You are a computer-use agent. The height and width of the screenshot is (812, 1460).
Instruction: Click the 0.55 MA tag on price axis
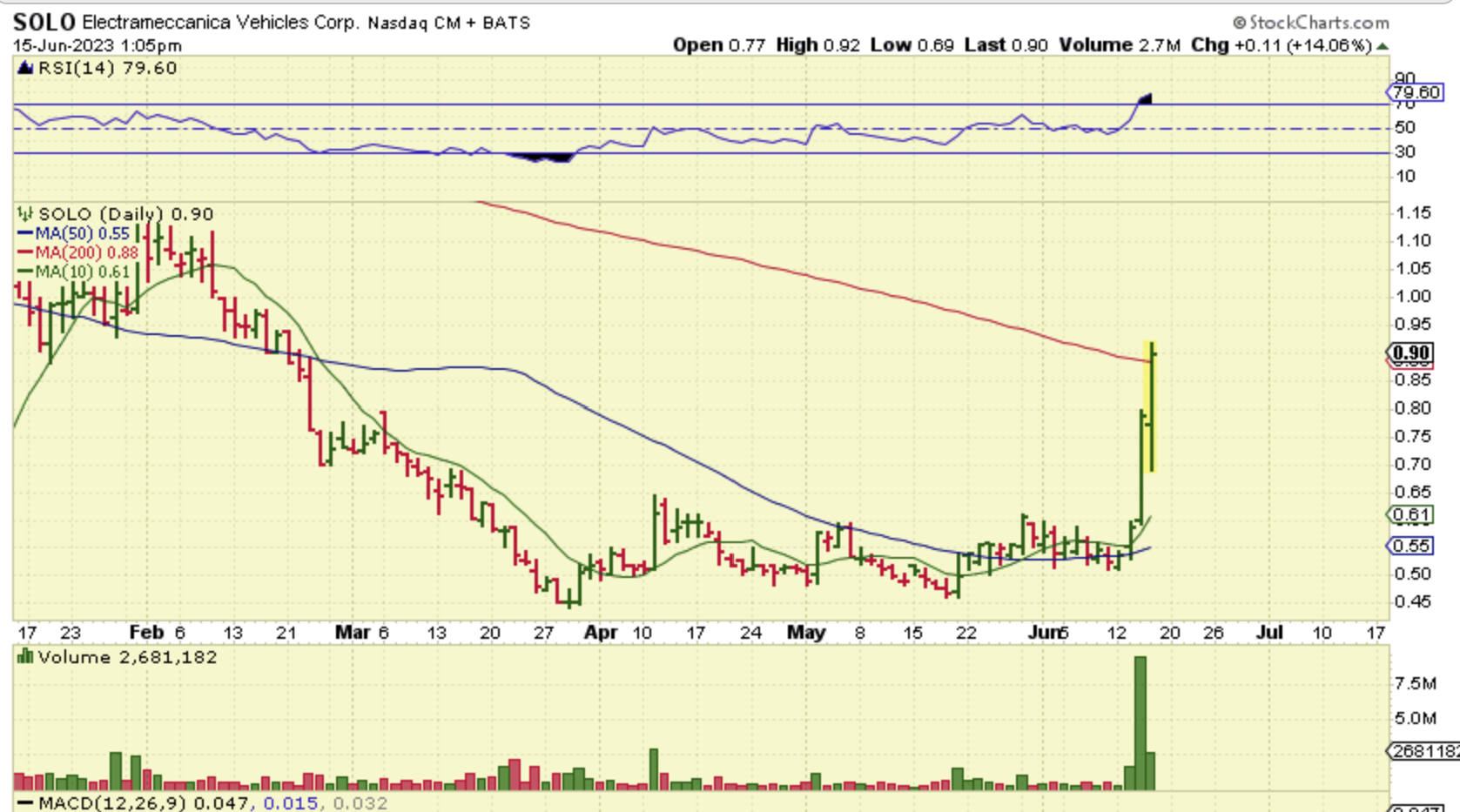1410,546
